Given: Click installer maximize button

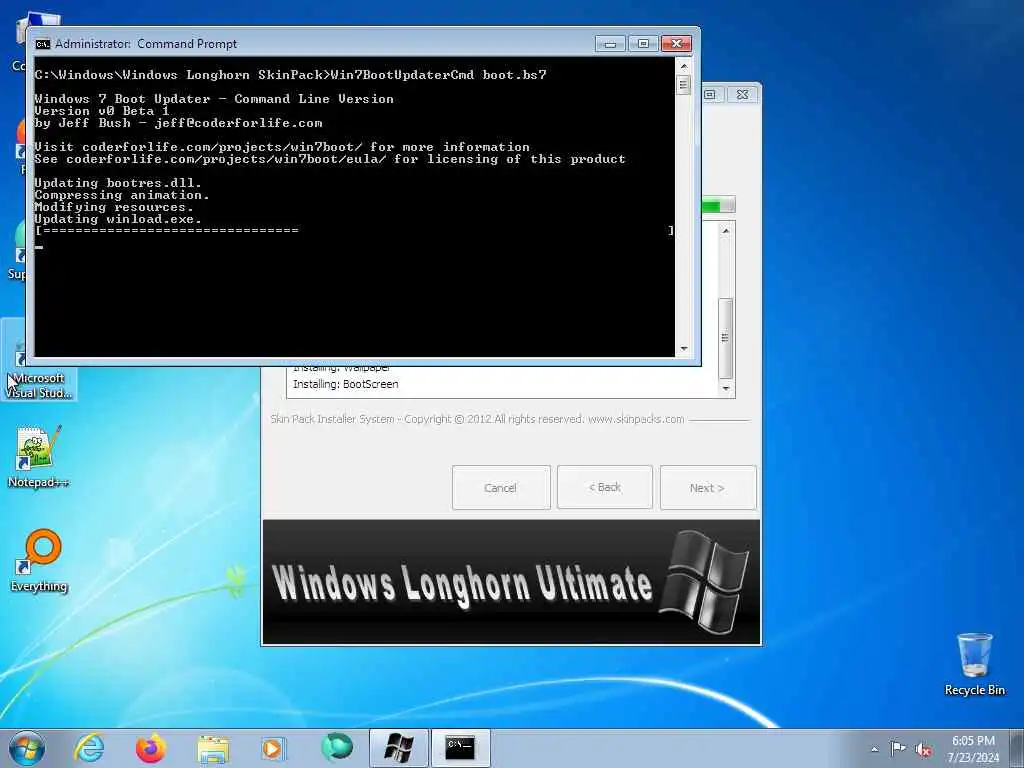Looking at the screenshot, I should click(711, 95).
